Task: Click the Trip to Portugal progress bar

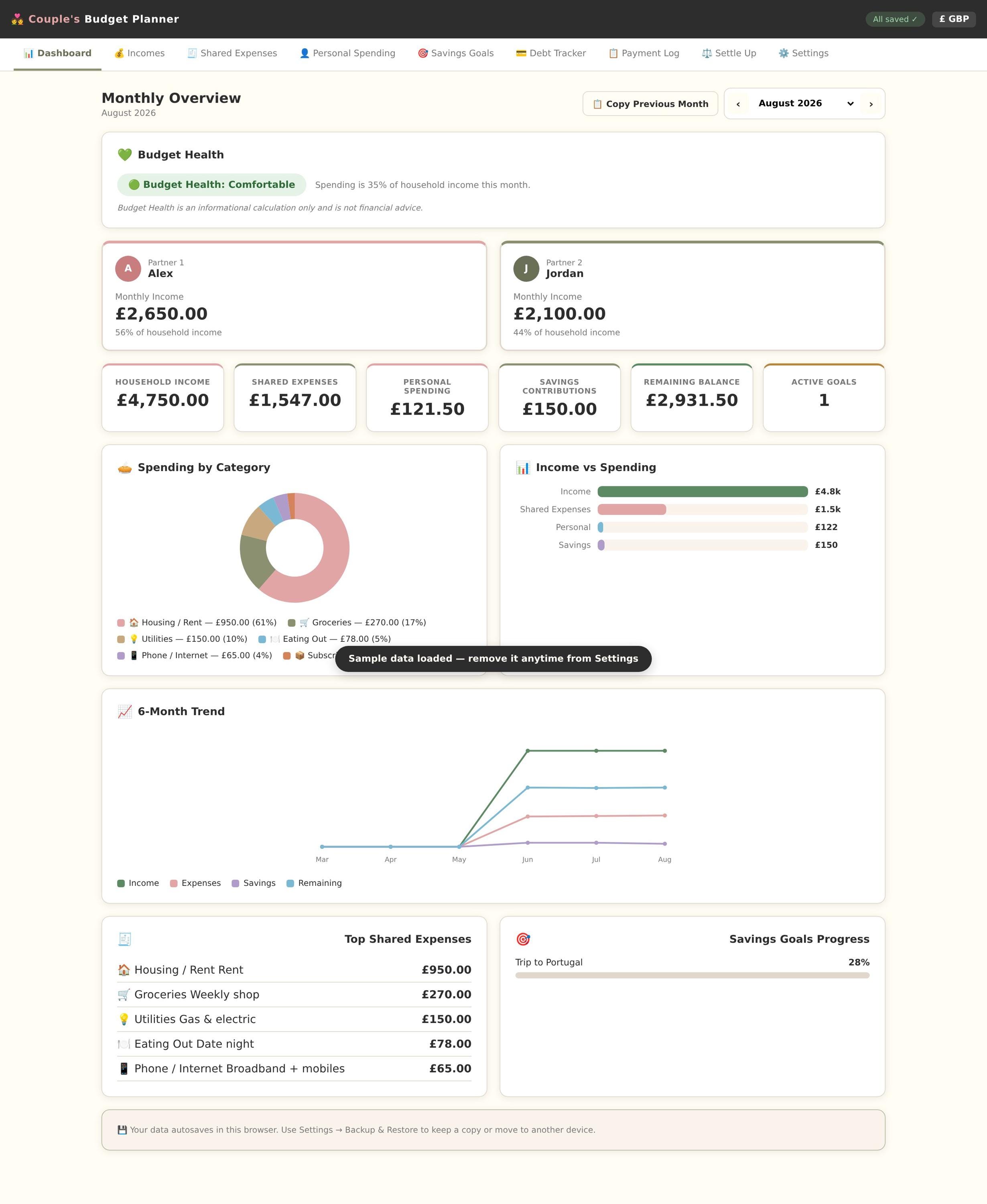Action: [x=692, y=975]
